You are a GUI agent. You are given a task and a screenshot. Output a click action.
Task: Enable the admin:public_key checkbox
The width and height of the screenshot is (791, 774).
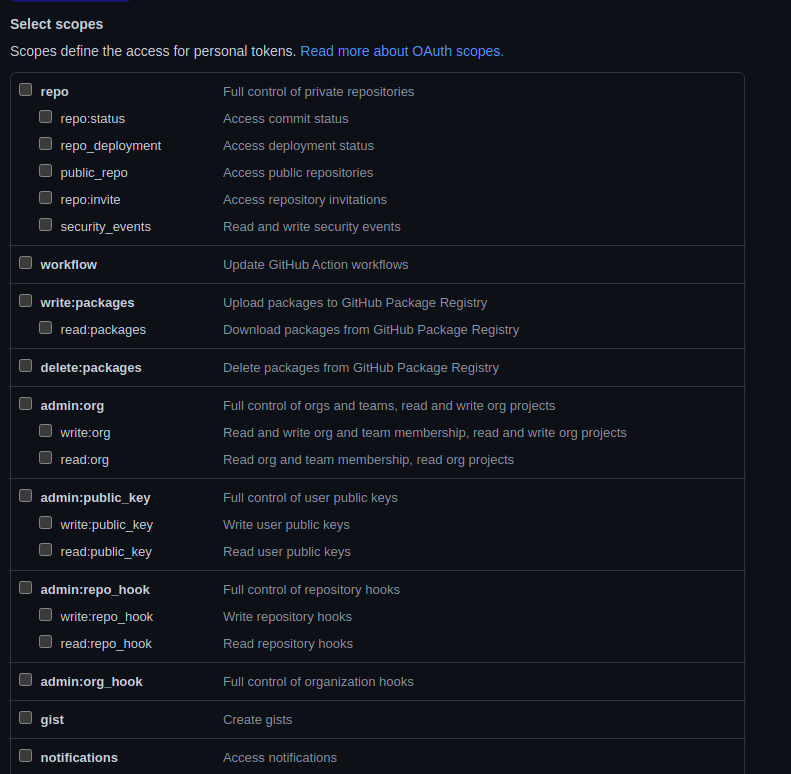point(26,496)
